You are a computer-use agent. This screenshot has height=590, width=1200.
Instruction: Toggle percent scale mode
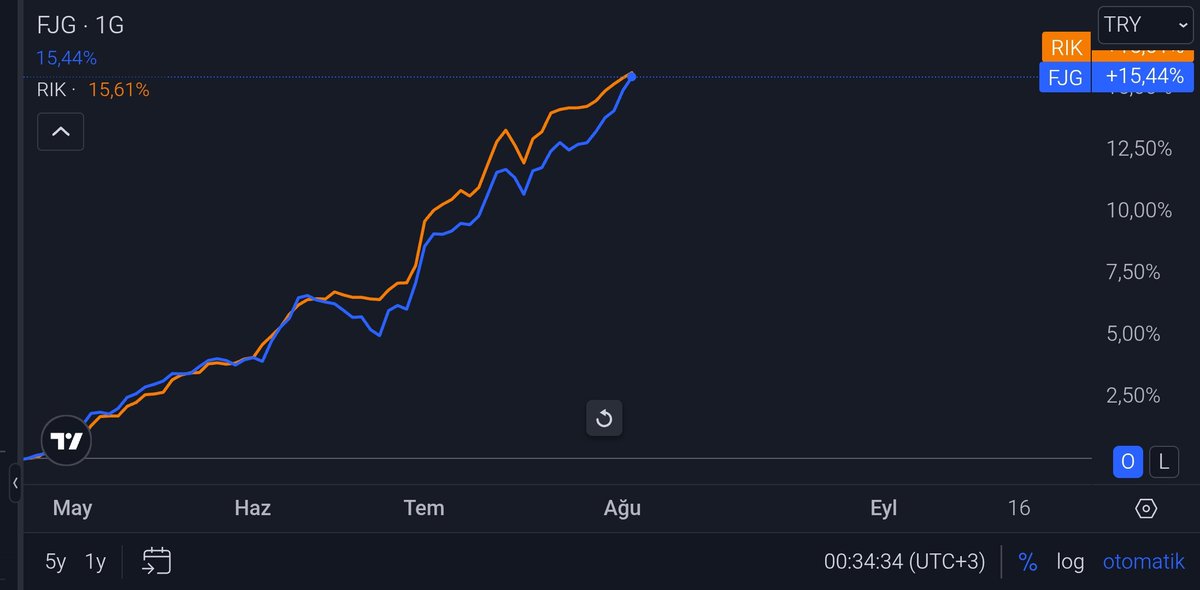1027,562
